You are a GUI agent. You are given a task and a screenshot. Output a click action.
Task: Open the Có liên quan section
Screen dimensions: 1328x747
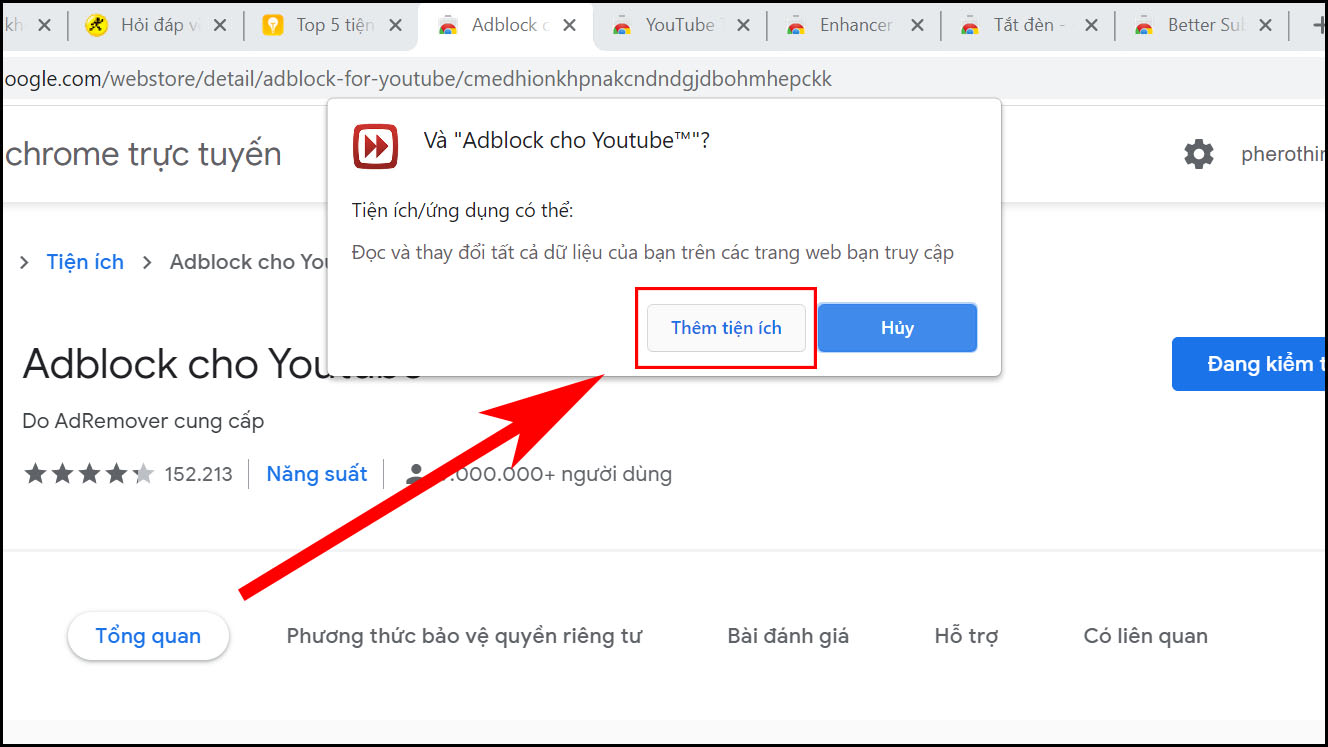coord(1144,635)
